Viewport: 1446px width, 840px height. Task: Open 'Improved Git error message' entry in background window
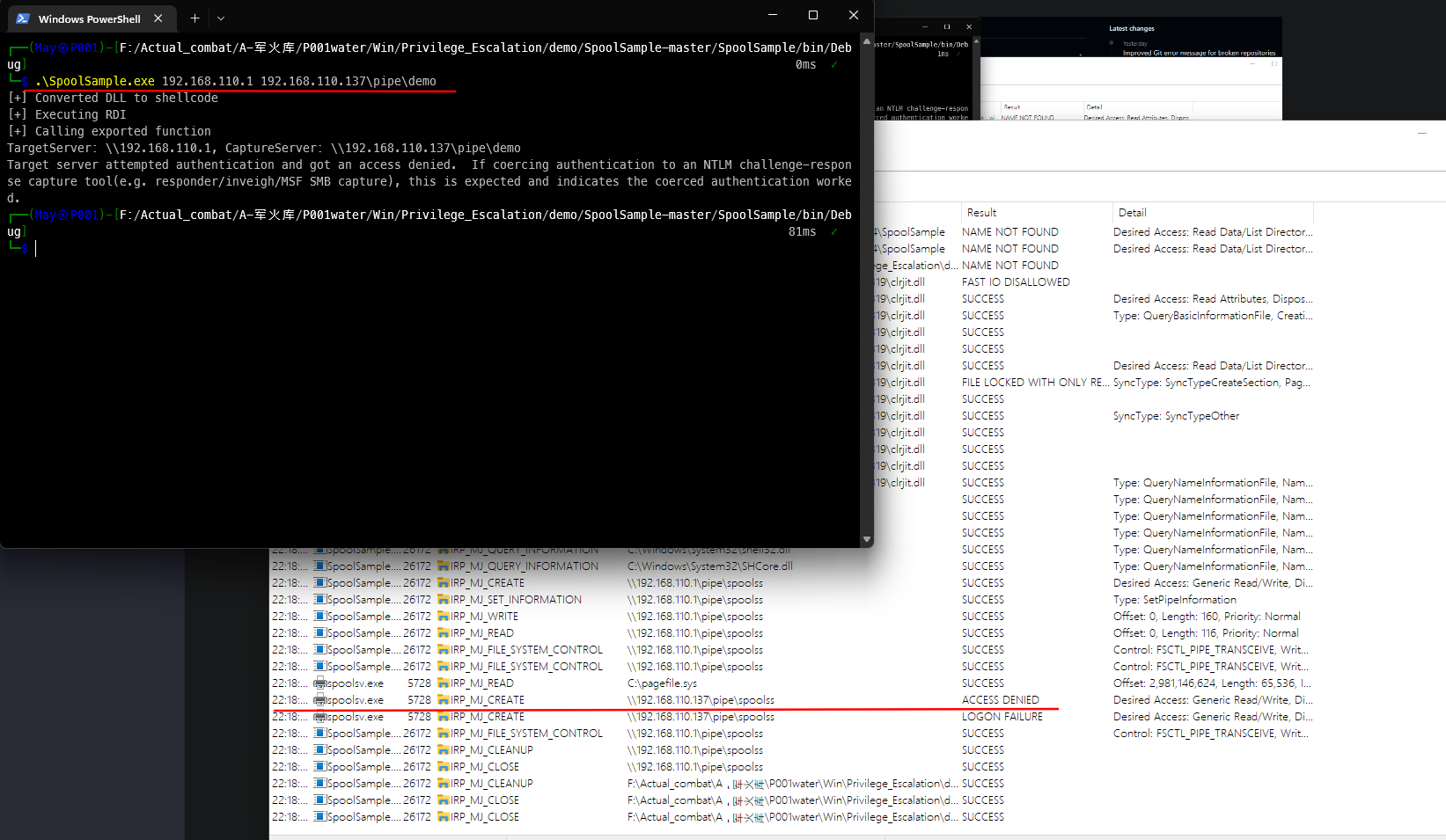[x=1199, y=53]
